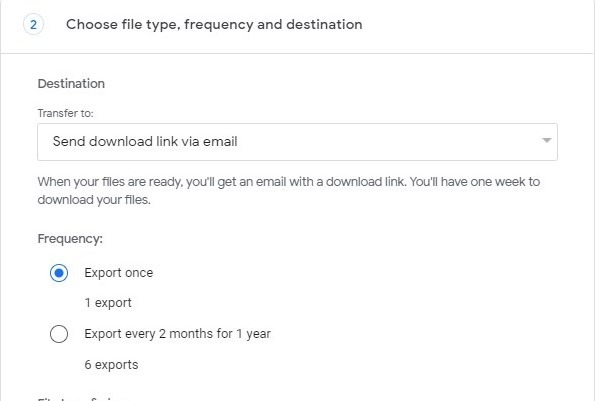Open the Transfer to destination dropdown

[298, 142]
